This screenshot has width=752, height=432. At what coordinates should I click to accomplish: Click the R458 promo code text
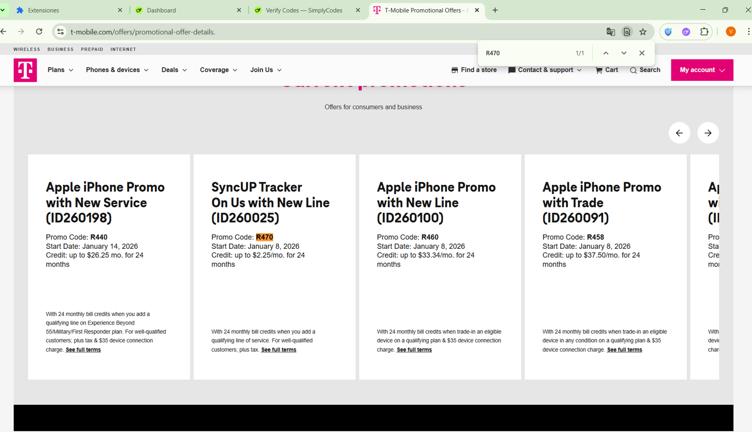tap(595, 237)
